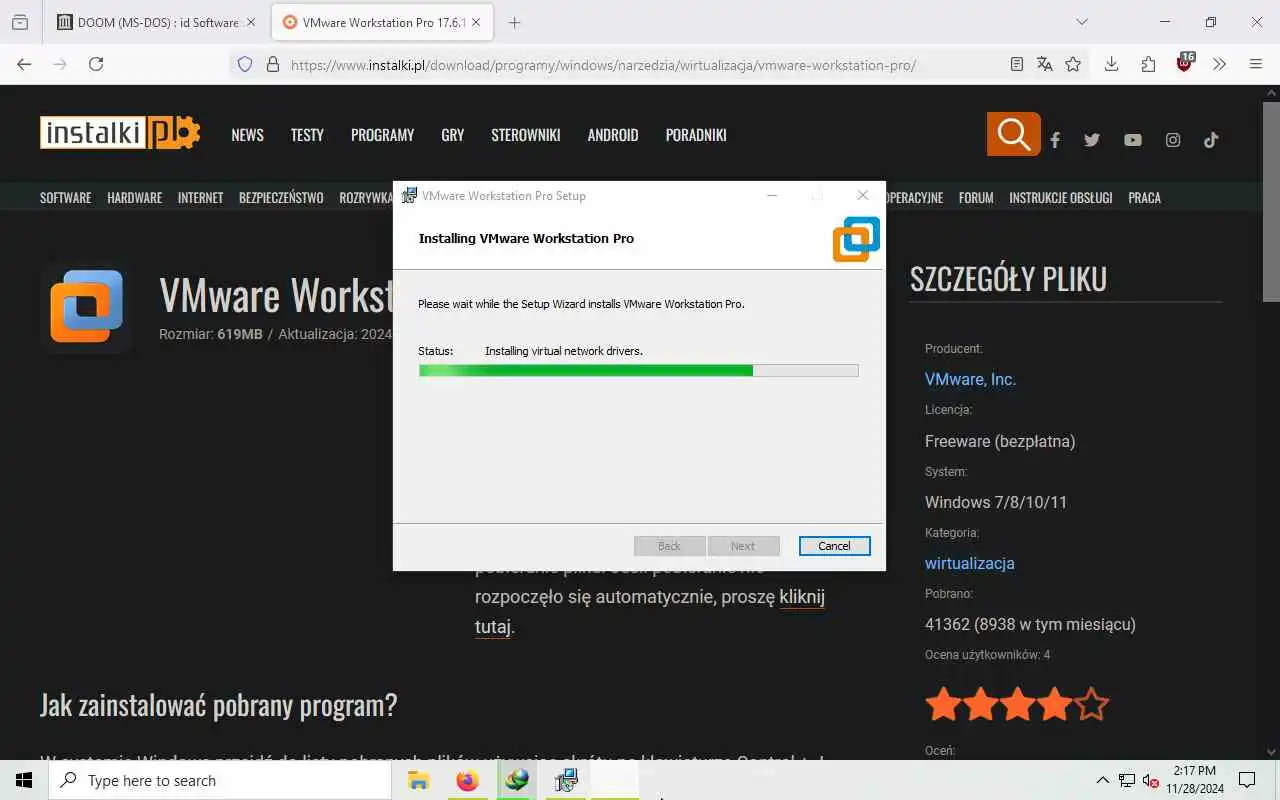1280x800 pixels.
Task: Open File Explorer from the taskbar
Action: tap(418, 780)
